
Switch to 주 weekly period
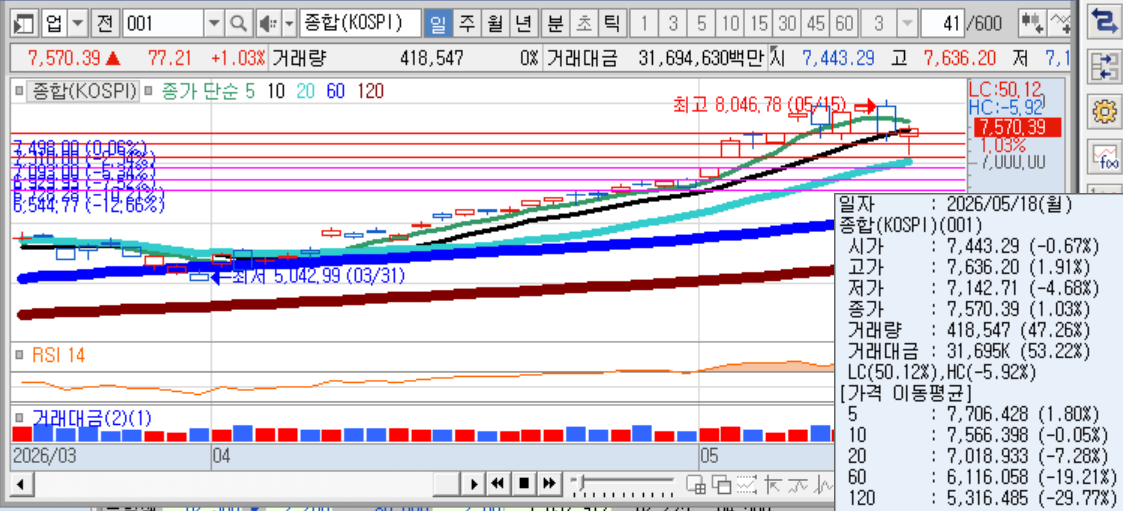click(466, 24)
